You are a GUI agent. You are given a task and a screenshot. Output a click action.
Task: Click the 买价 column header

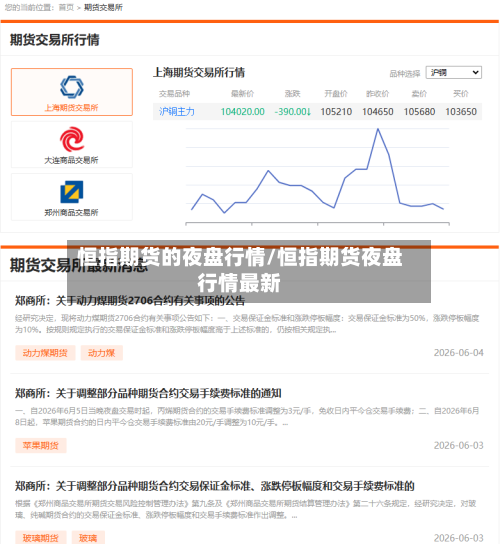pyautogui.click(x=461, y=94)
